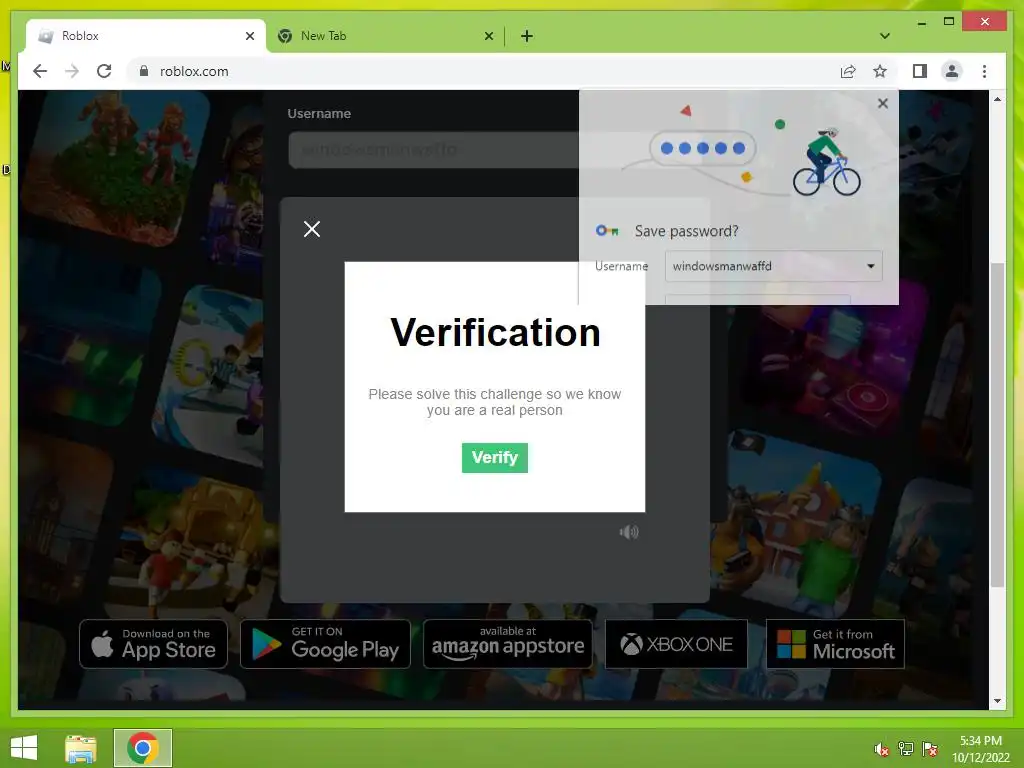
Task: Open Get it from Microsoft badge
Action: coord(835,644)
